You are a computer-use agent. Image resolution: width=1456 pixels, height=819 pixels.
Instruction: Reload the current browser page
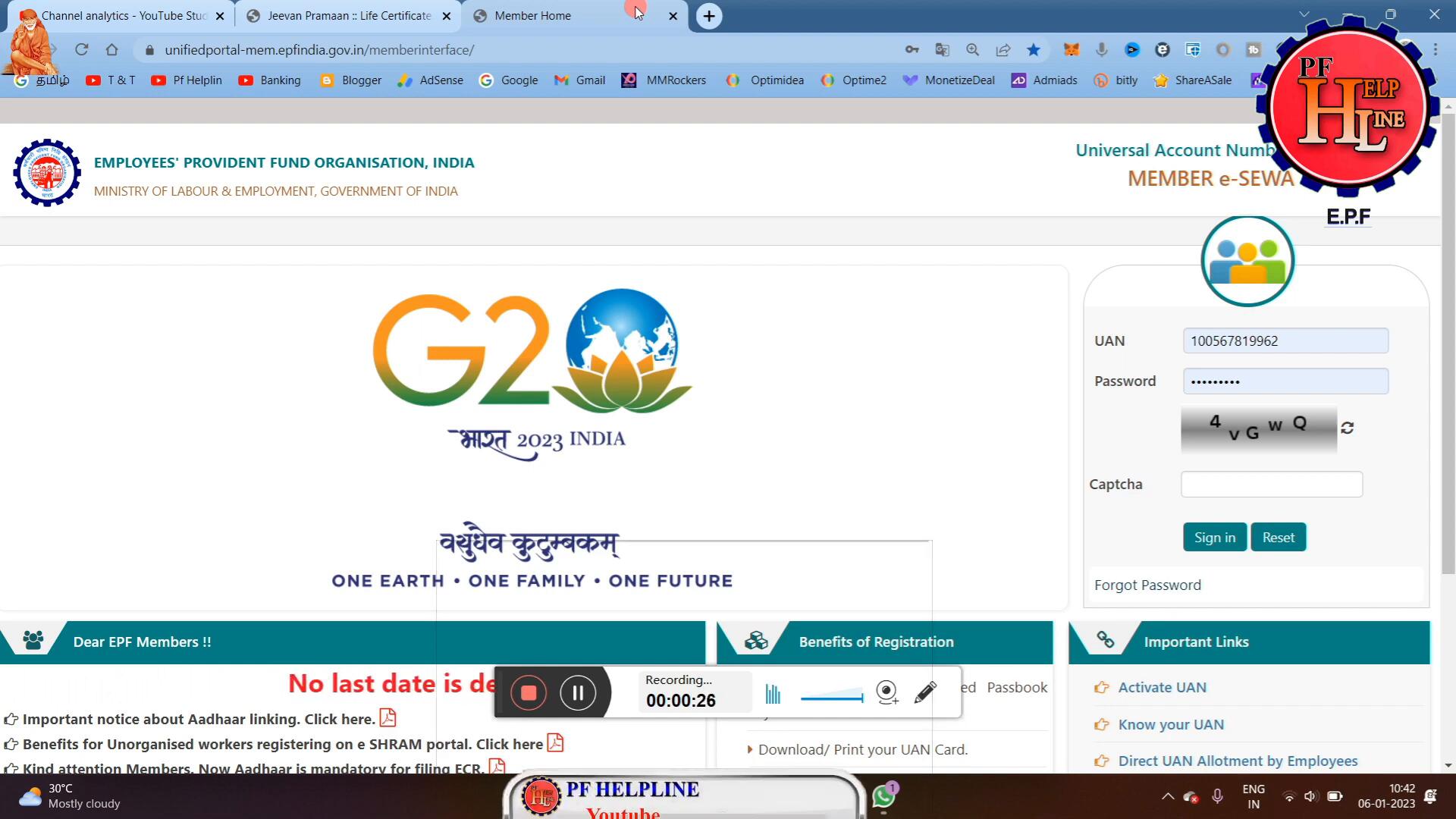pyautogui.click(x=82, y=50)
